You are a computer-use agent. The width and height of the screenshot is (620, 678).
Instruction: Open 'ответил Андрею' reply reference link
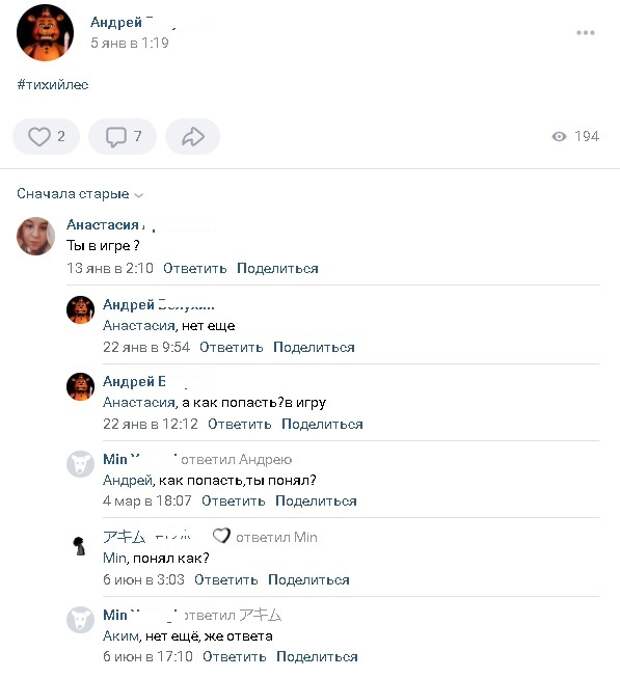(x=236, y=459)
